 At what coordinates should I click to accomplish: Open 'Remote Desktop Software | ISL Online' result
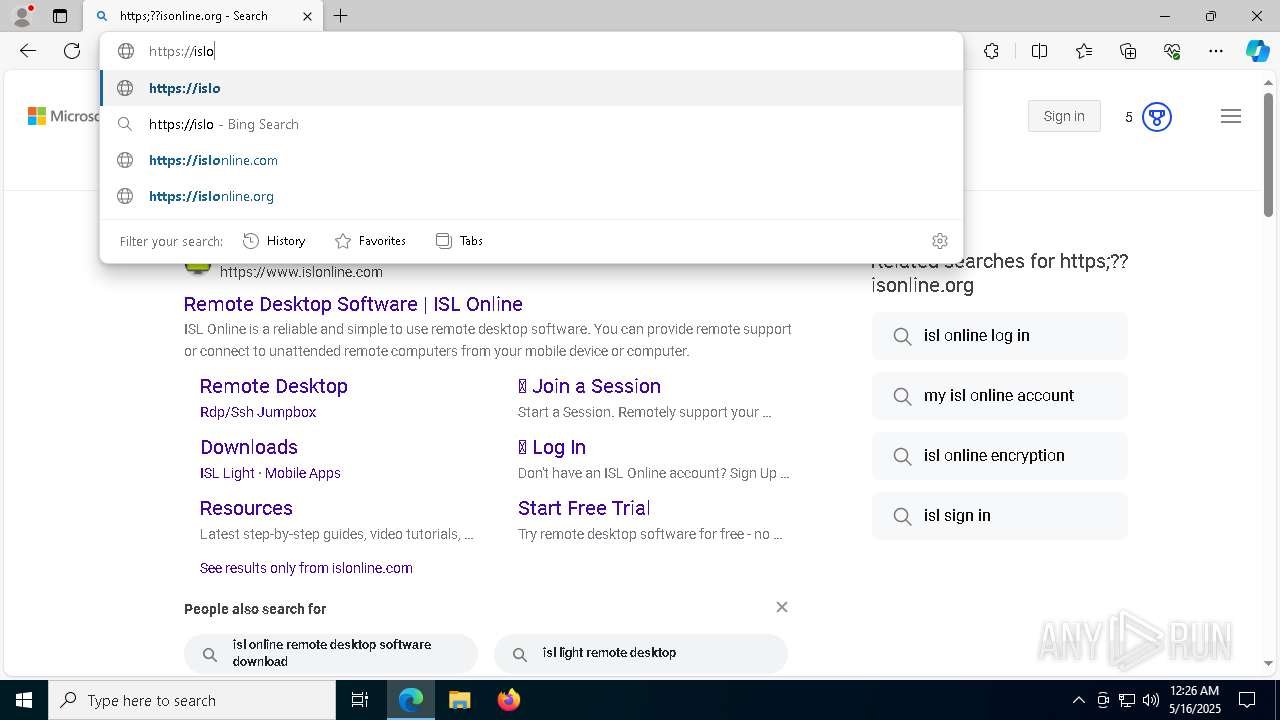pyautogui.click(x=353, y=304)
